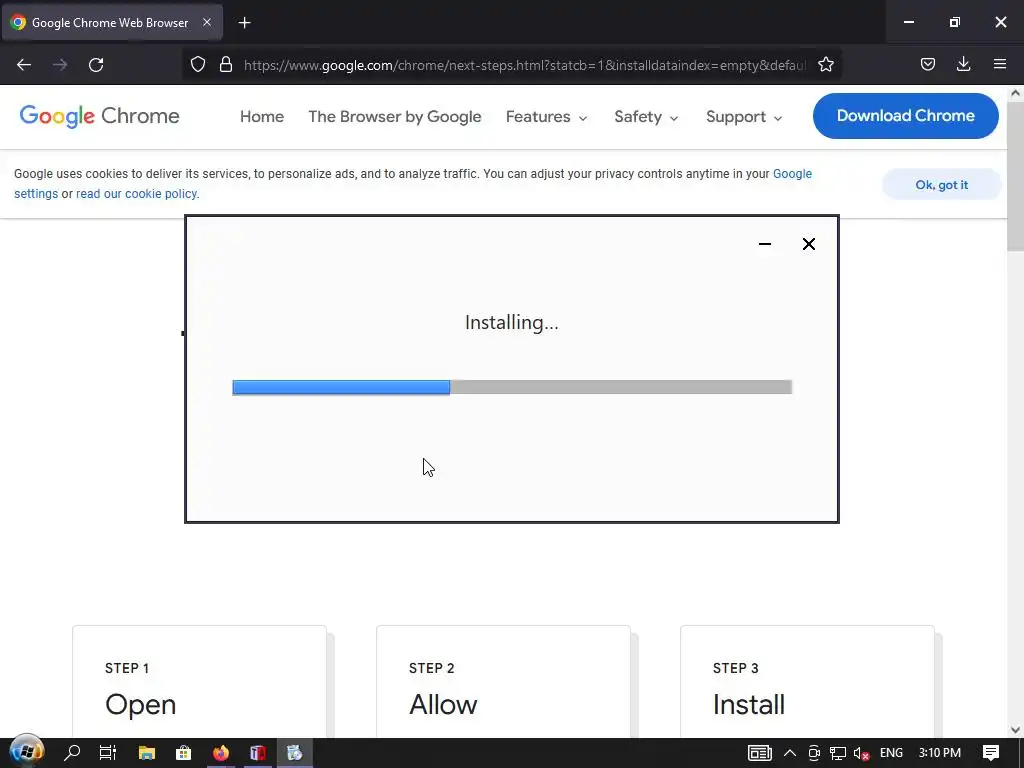Open the Meet Now tray icon
This screenshot has width=1024, height=768.
(814, 753)
